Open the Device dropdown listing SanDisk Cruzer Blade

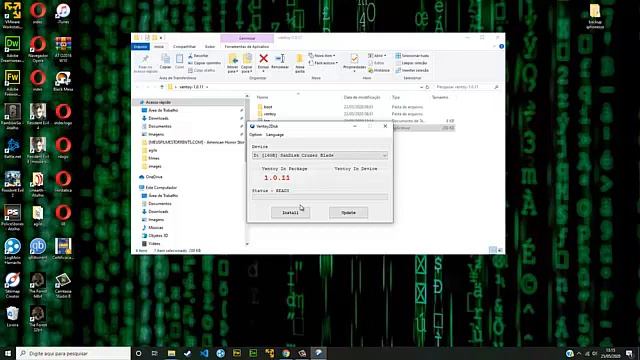(320, 156)
